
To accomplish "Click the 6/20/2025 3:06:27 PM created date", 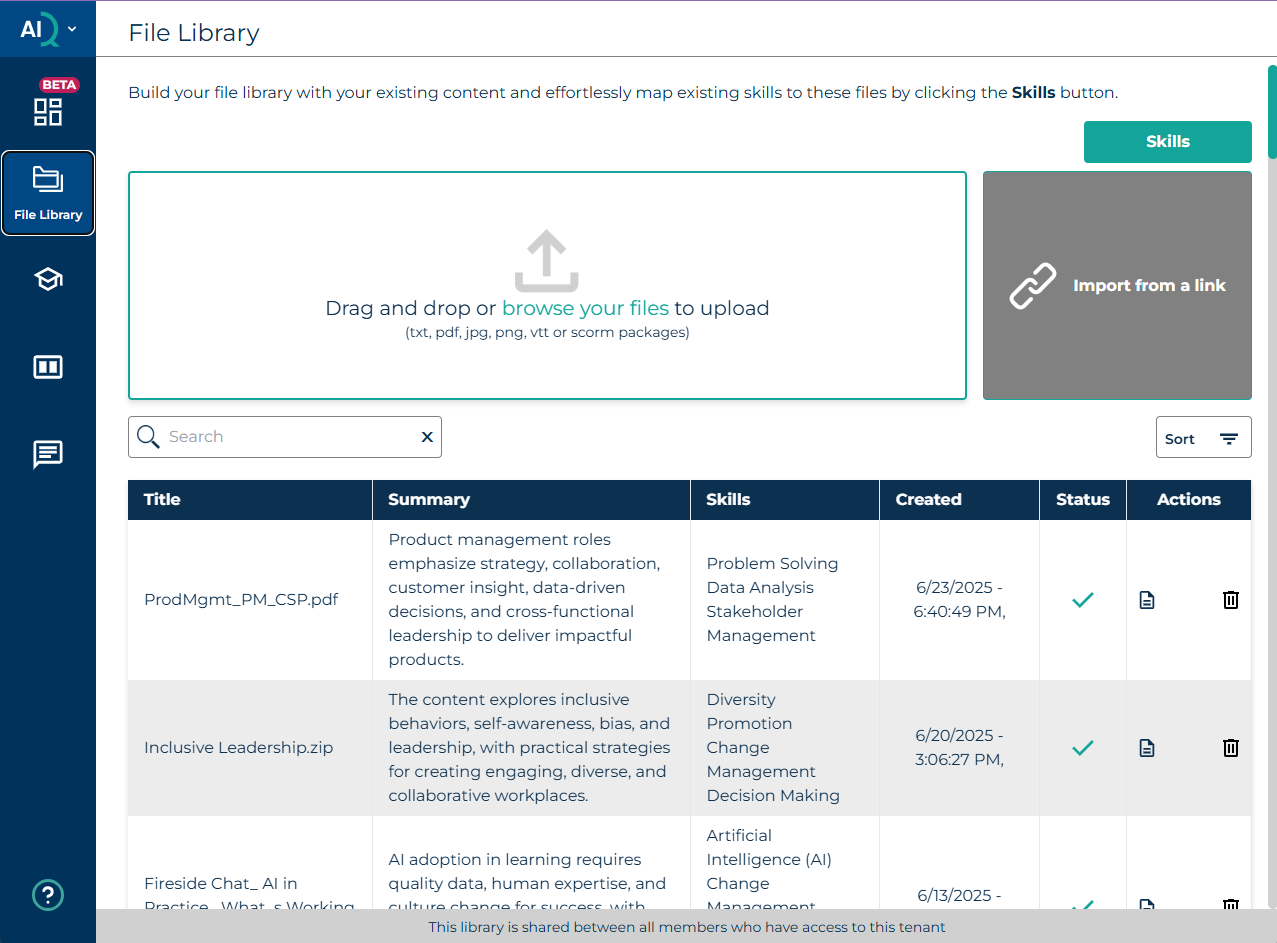I will [x=959, y=748].
